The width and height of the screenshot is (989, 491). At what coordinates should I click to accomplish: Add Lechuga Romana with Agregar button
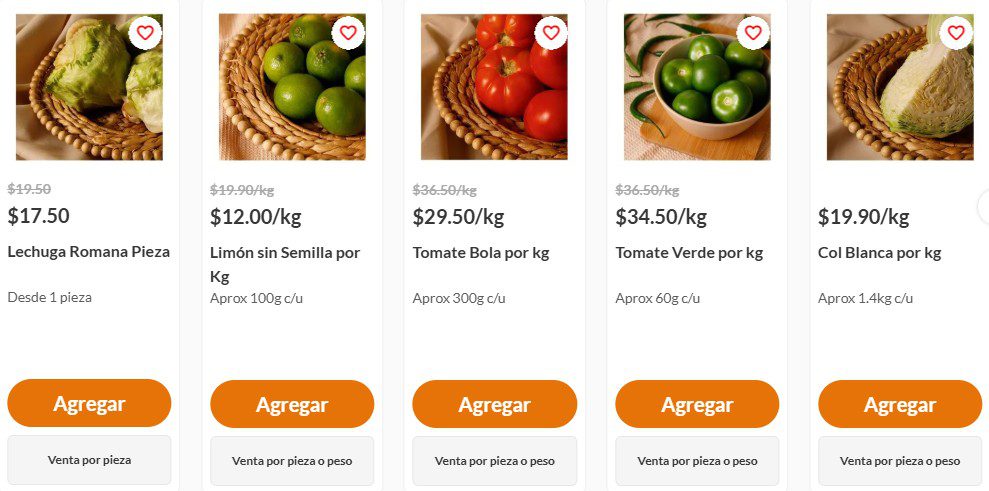(89, 403)
